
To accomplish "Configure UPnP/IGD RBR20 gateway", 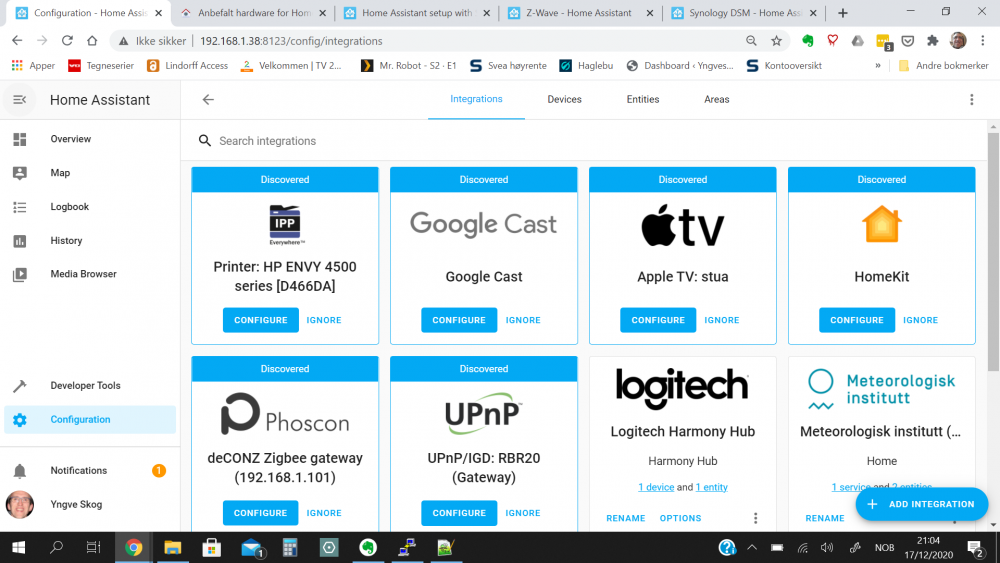I will 459,513.
